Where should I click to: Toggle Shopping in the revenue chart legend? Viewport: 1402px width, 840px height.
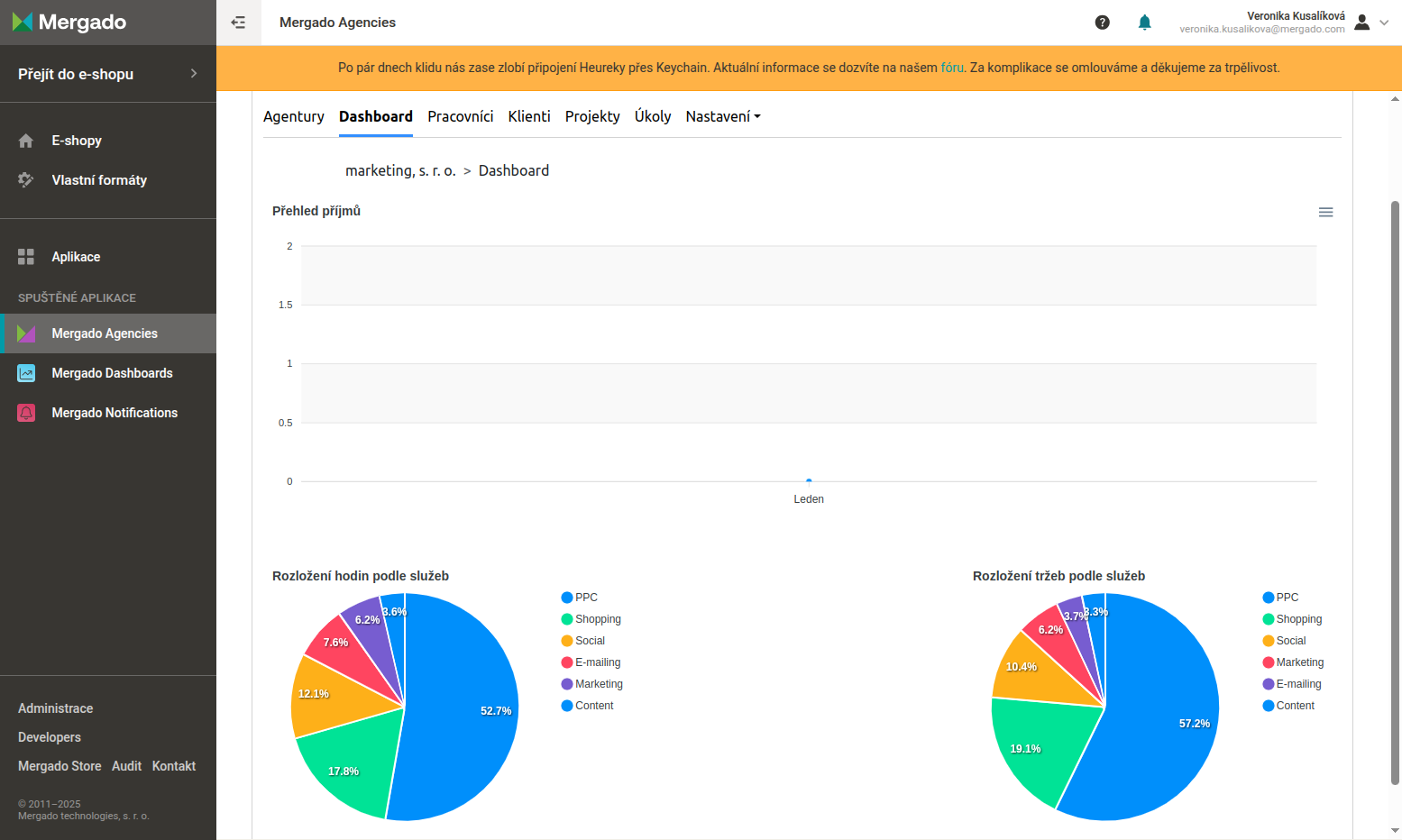click(x=1293, y=619)
